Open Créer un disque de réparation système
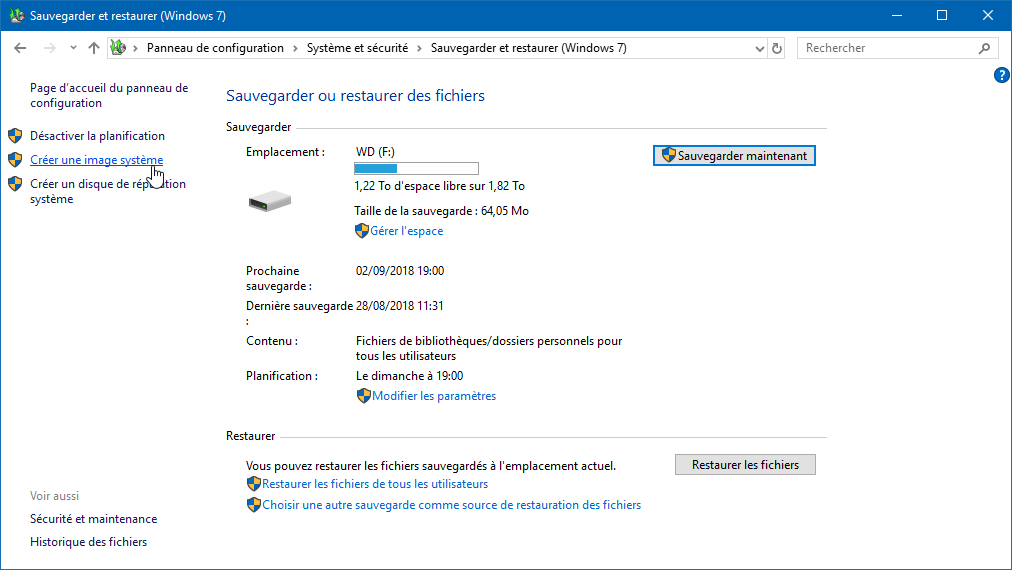The image size is (1012, 570). [108, 191]
